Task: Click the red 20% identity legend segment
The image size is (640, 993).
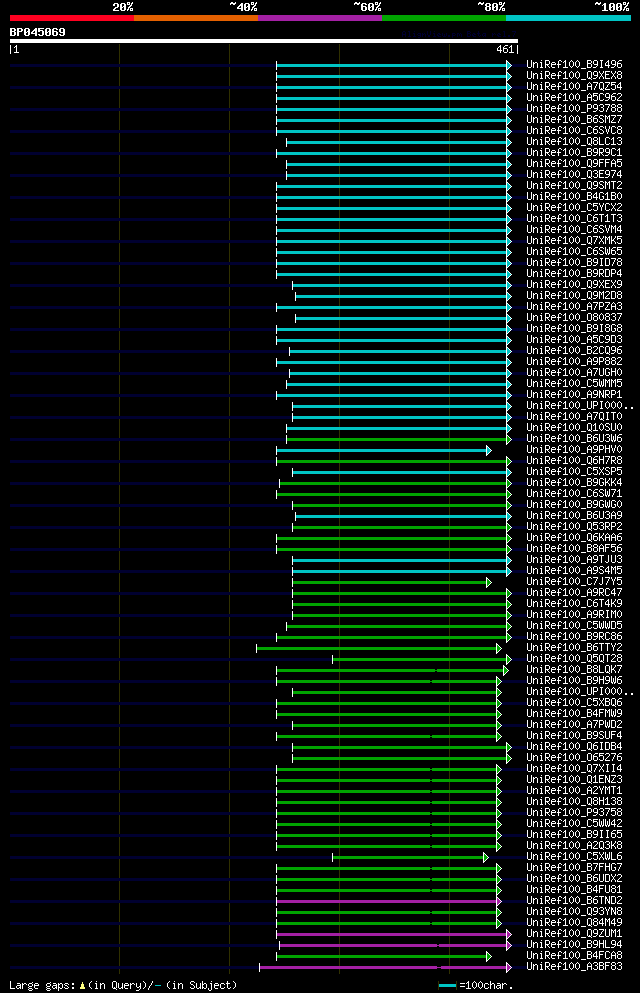Action: tap(72, 18)
